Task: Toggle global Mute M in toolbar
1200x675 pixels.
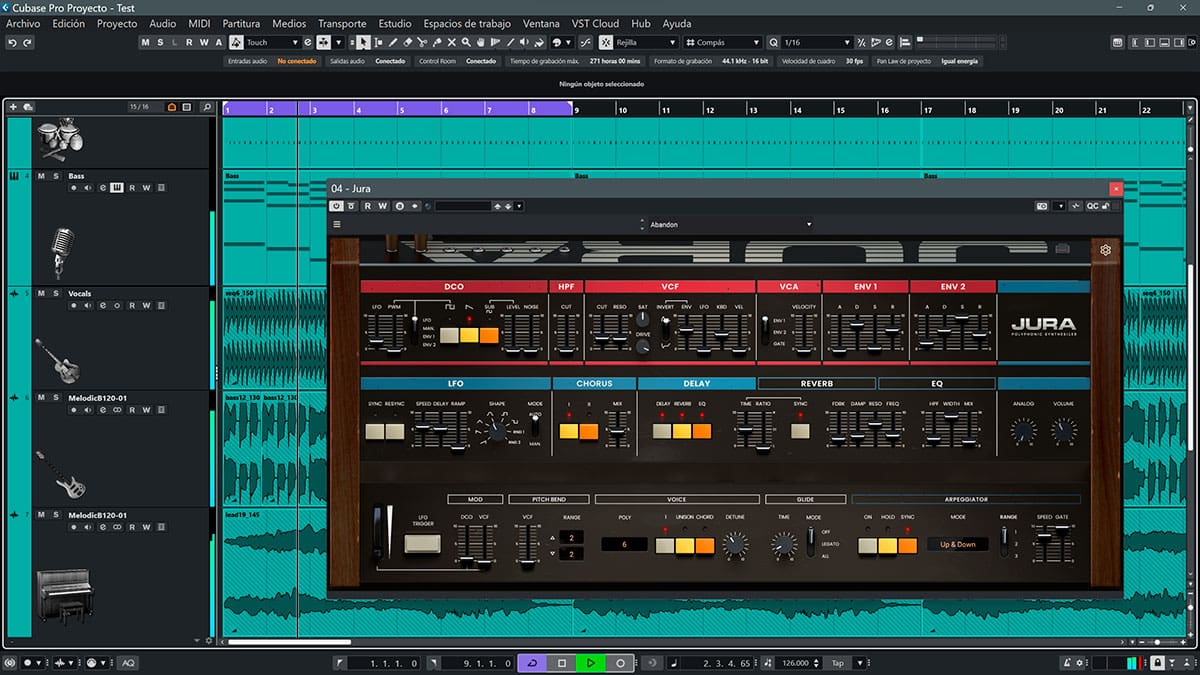Action: click(x=145, y=42)
